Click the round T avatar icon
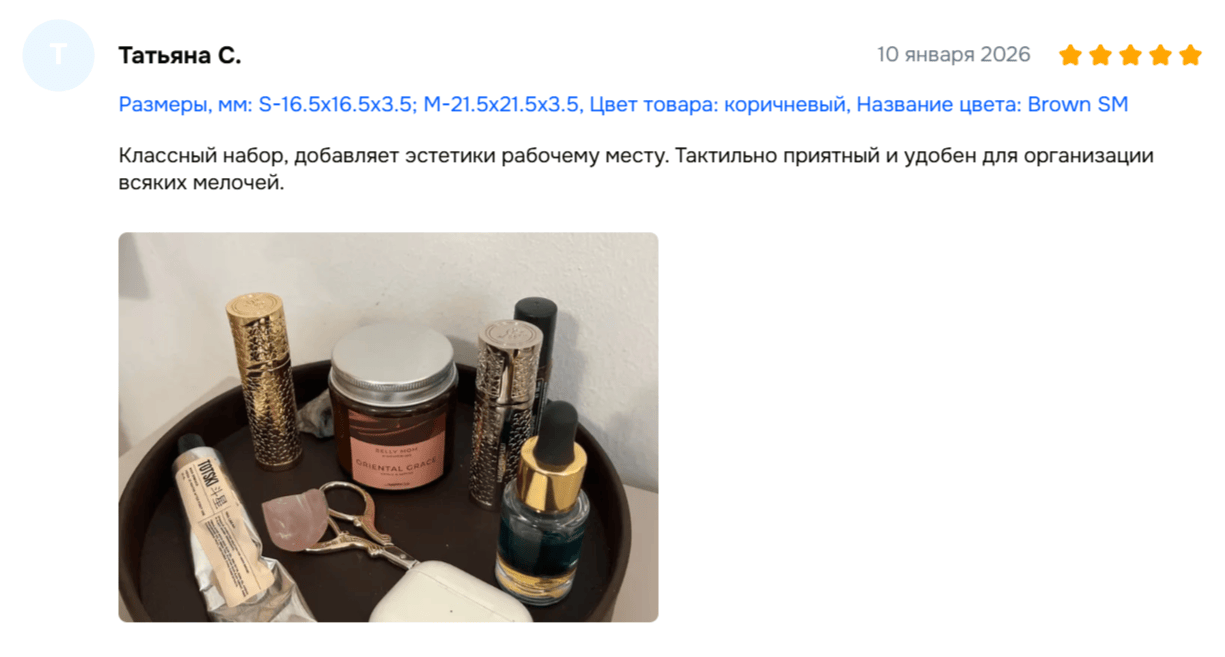 [x=58, y=55]
